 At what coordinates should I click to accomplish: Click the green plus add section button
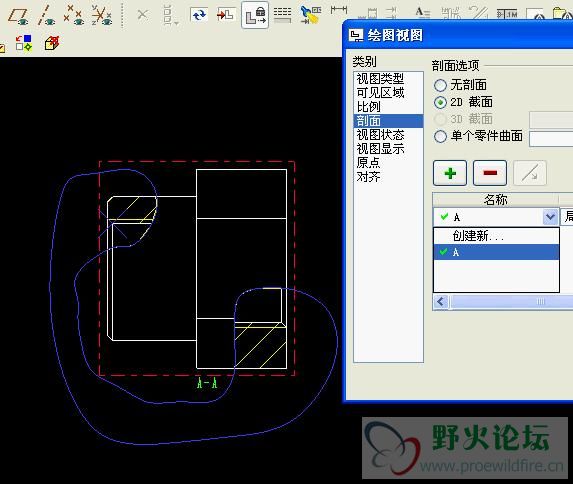tap(450, 173)
